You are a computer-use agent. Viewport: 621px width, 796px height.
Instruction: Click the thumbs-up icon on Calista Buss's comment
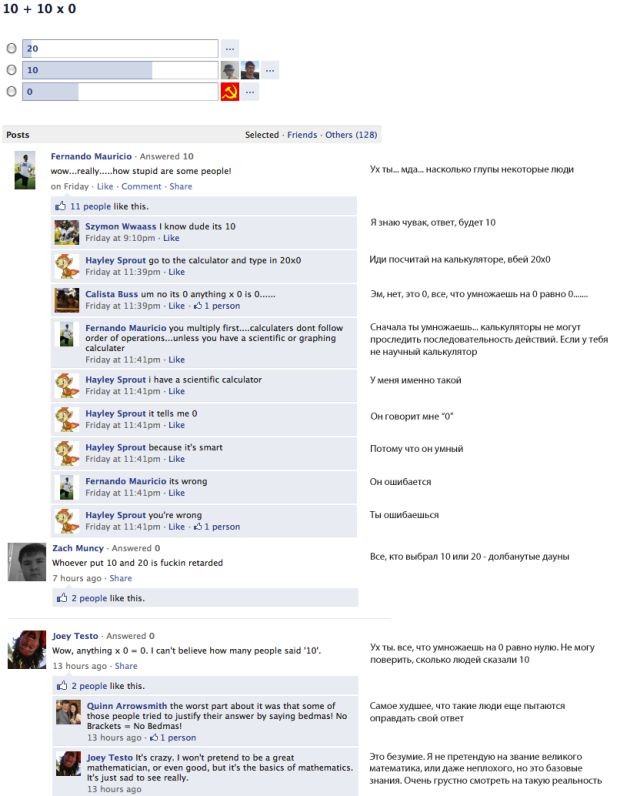click(198, 306)
